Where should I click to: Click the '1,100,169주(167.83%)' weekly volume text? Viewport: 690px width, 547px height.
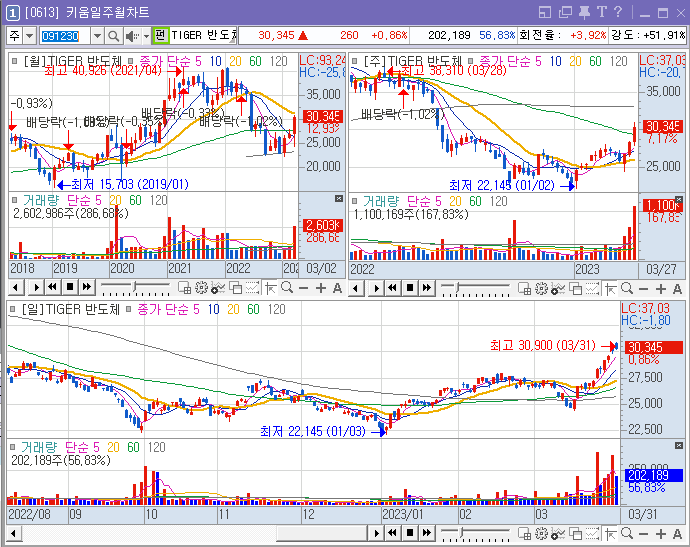[x=411, y=214]
